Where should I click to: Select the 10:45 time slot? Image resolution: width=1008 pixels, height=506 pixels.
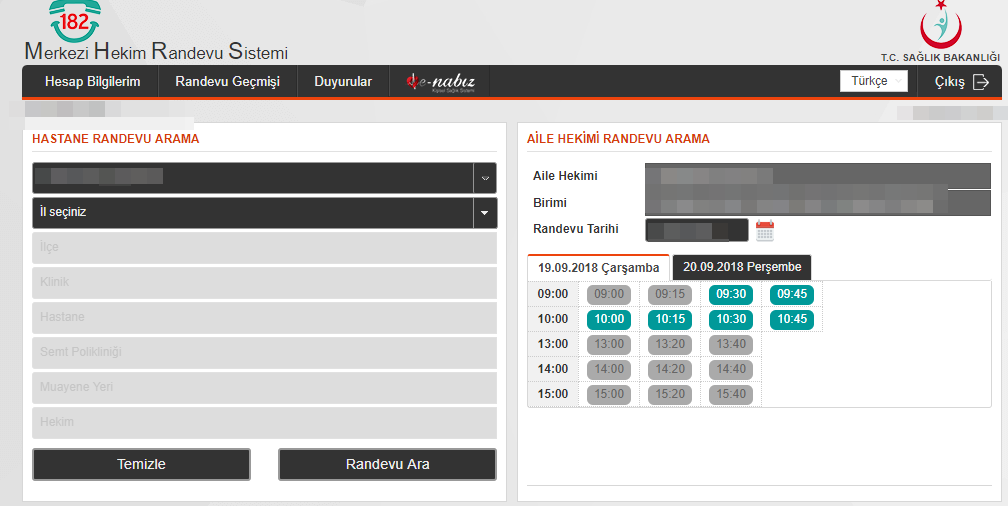pos(791,320)
